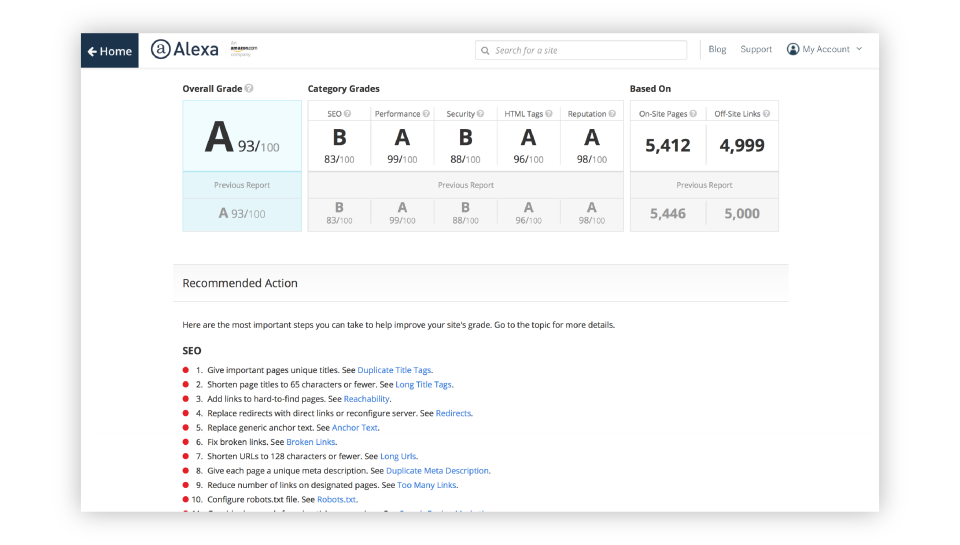Image resolution: width=960 pixels, height=545 pixels.
Task: Open the Broken Links link
Action: point(311,442)
